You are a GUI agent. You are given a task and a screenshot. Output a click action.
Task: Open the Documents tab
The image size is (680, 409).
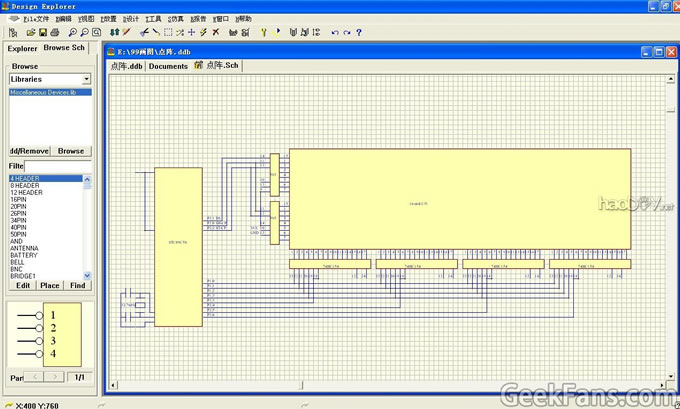(x=168, y=66)
